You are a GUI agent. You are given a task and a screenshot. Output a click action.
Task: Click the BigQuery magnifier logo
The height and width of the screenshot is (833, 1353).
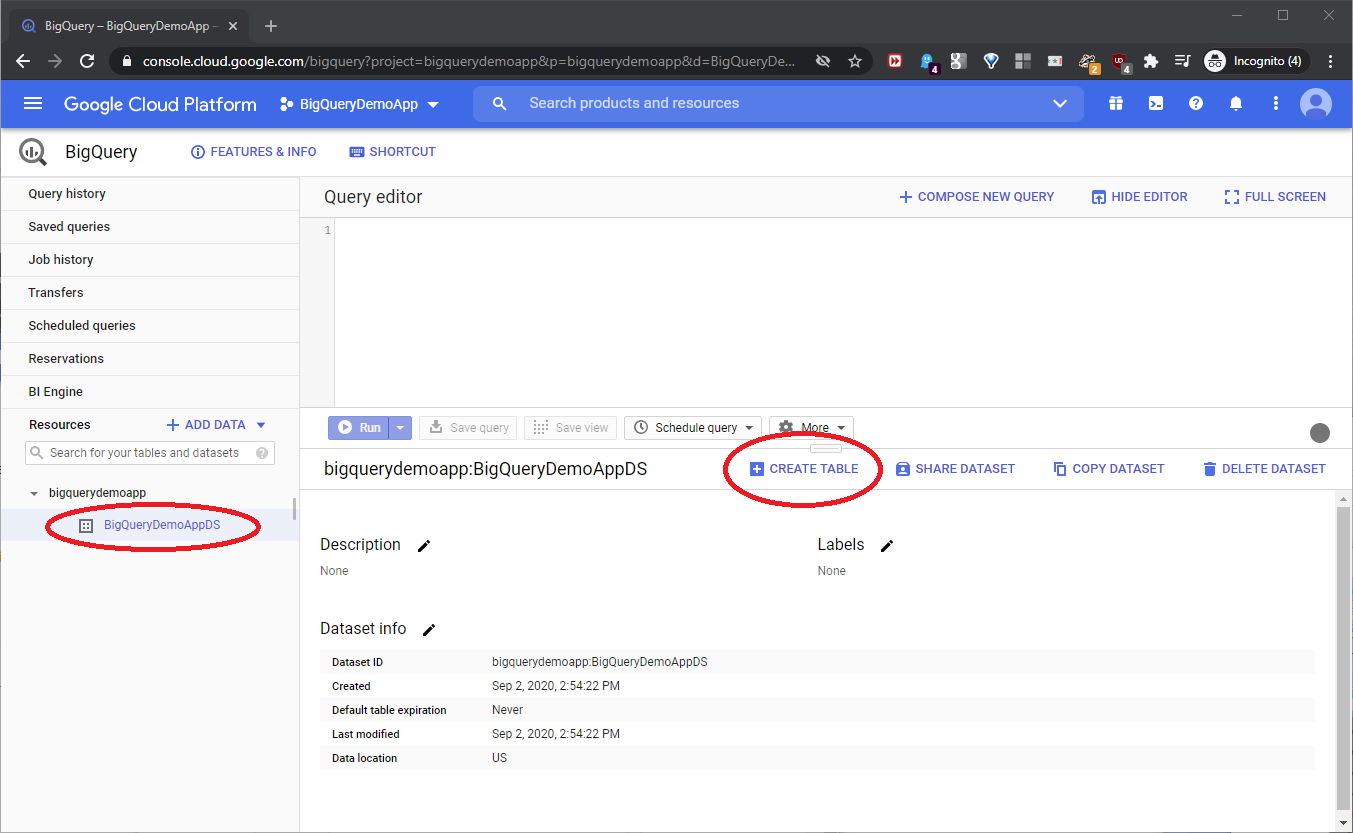tap(33, 152)
